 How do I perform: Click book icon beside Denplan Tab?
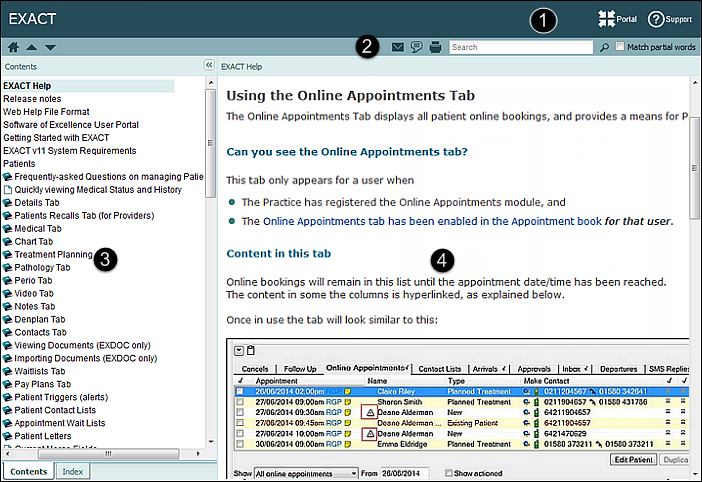8,320
